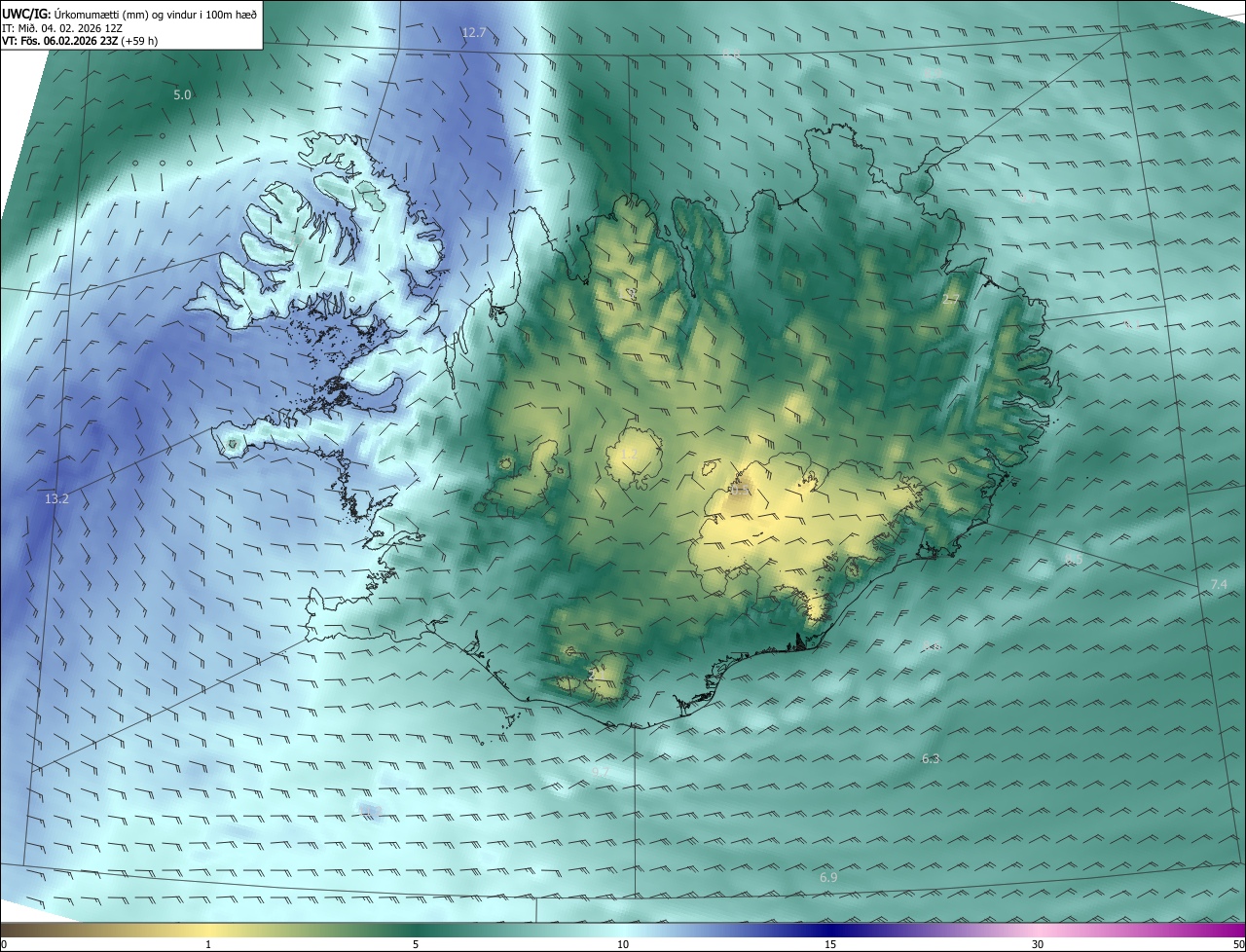Click the 5.0 value label on the map
The width and height of the screenshot is (1246, 952).
click(x=182, y=94)
